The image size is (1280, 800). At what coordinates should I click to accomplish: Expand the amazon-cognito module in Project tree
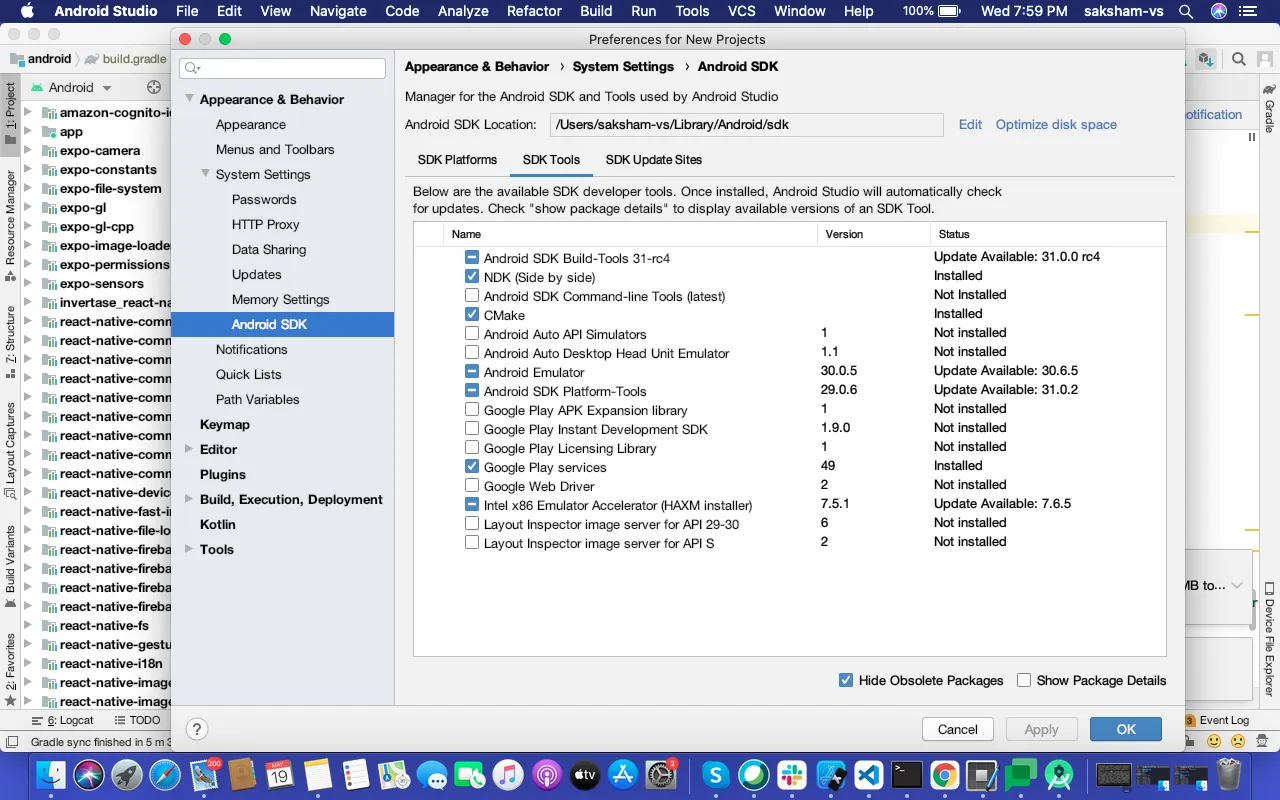[28, 113]
